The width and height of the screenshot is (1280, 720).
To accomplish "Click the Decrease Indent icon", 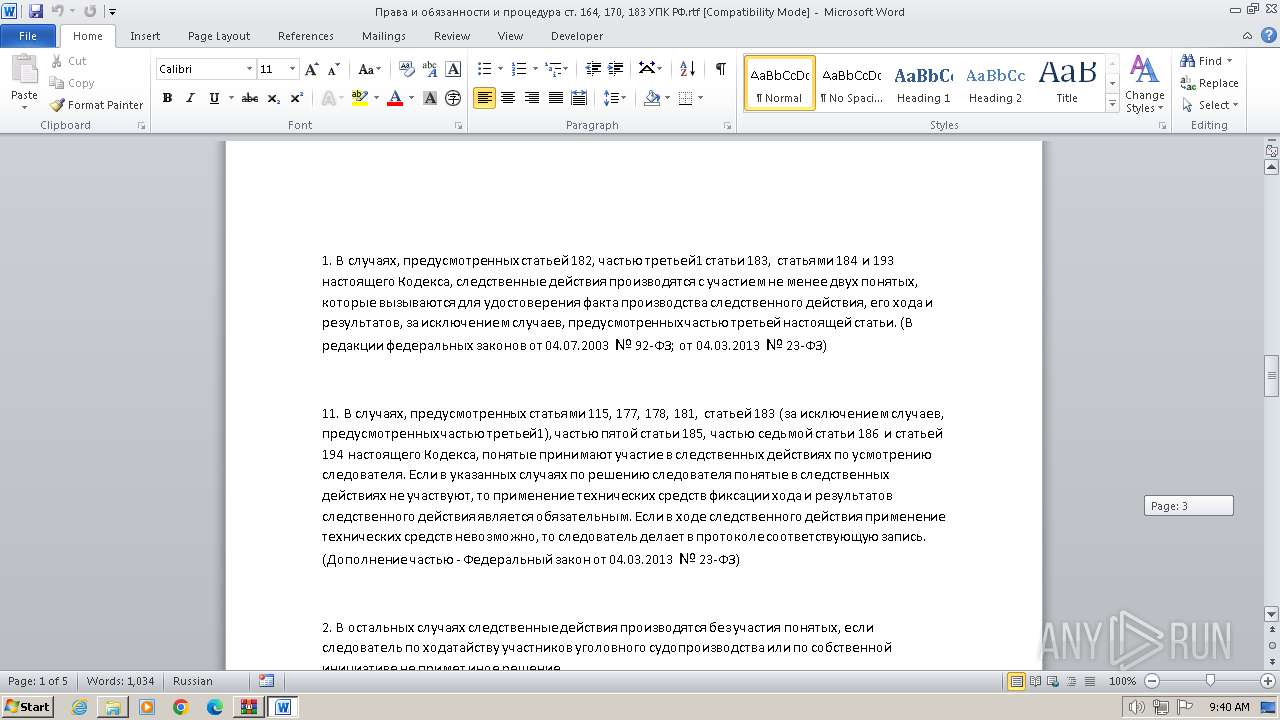I will tap(593, 69).
